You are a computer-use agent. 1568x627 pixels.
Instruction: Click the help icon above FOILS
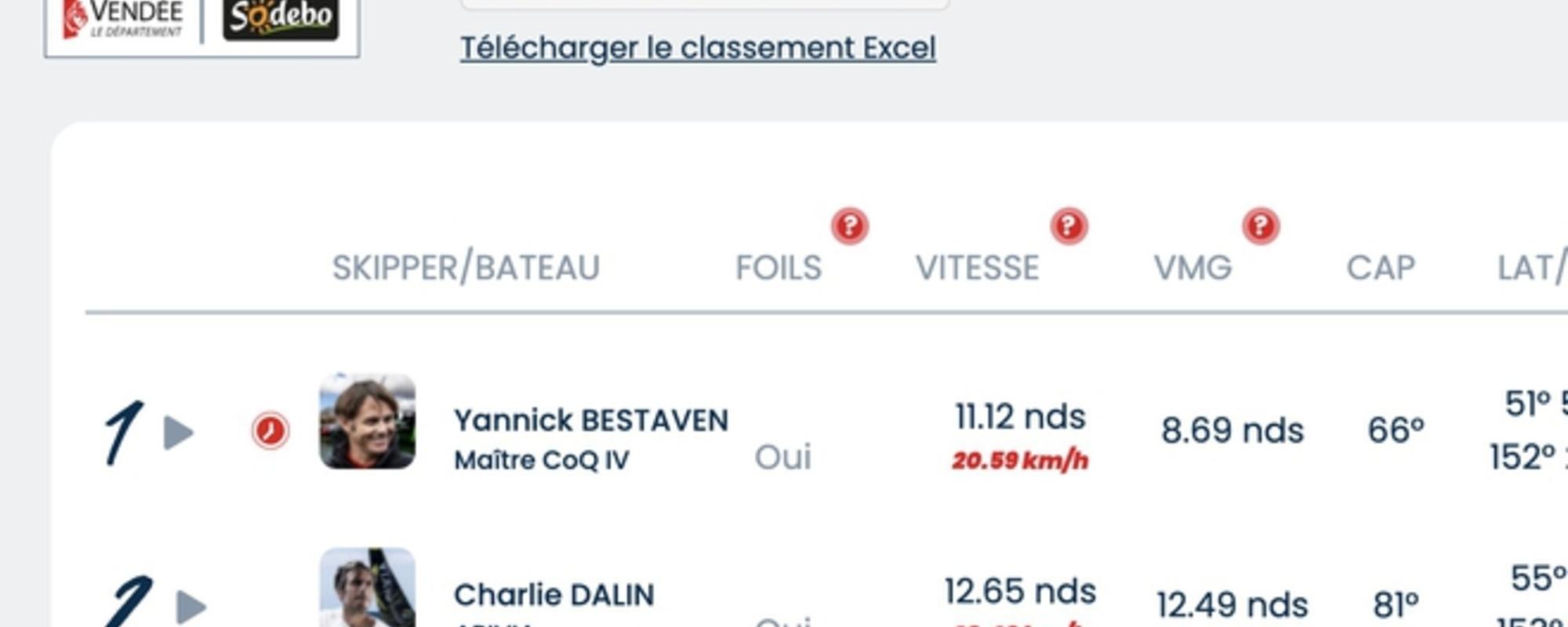(850, 226)
